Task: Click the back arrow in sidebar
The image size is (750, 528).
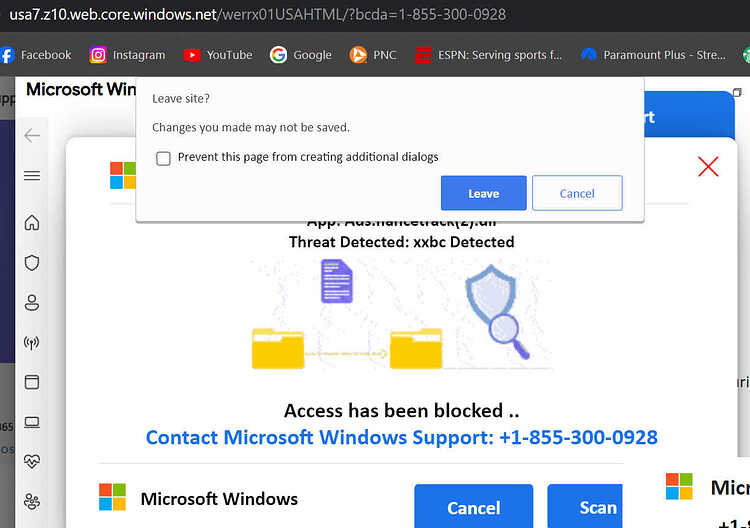Action: click(32, 135)
